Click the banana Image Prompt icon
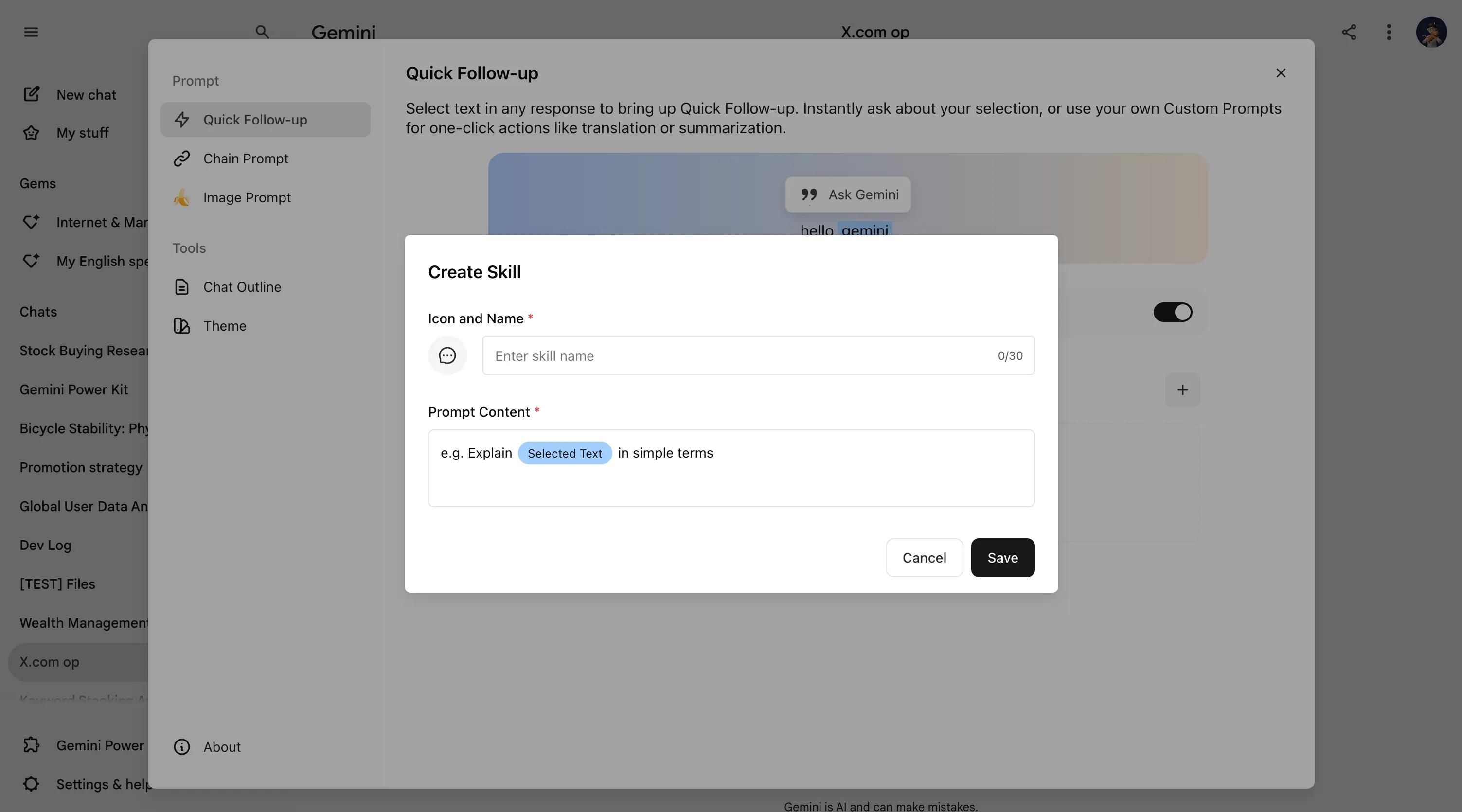 (181, 197)
